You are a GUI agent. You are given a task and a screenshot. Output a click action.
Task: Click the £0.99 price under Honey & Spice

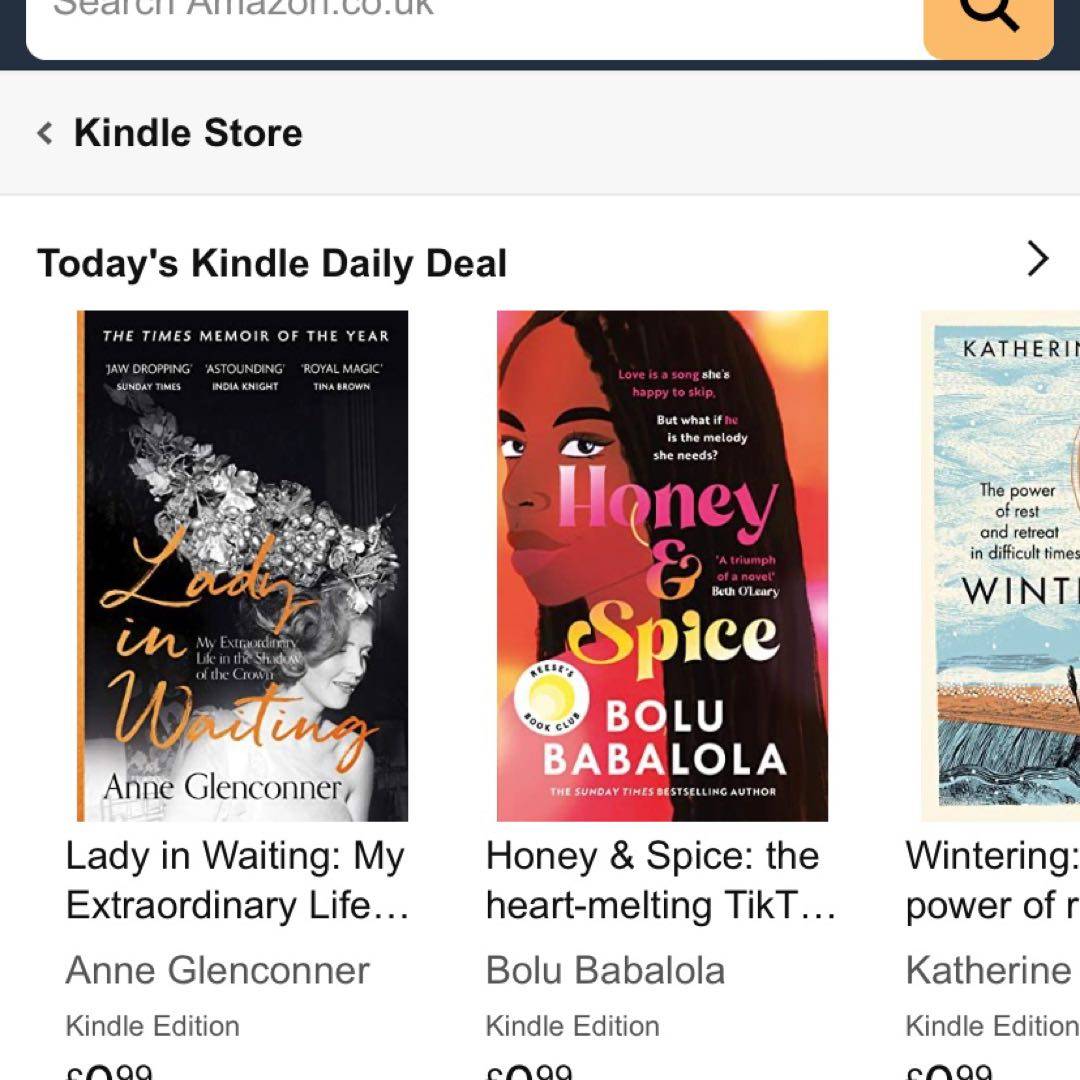[x=529, y=1072]
